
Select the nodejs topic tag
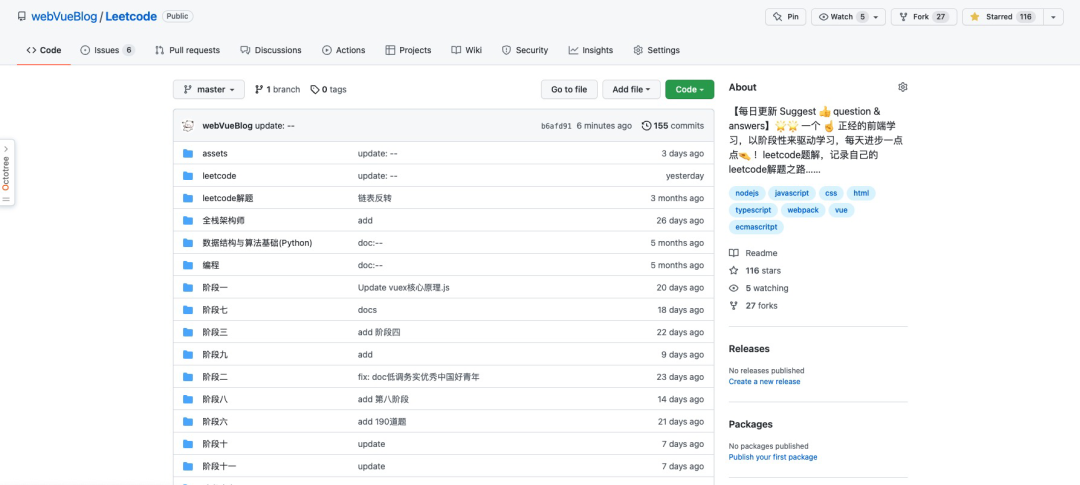(746, 194)
